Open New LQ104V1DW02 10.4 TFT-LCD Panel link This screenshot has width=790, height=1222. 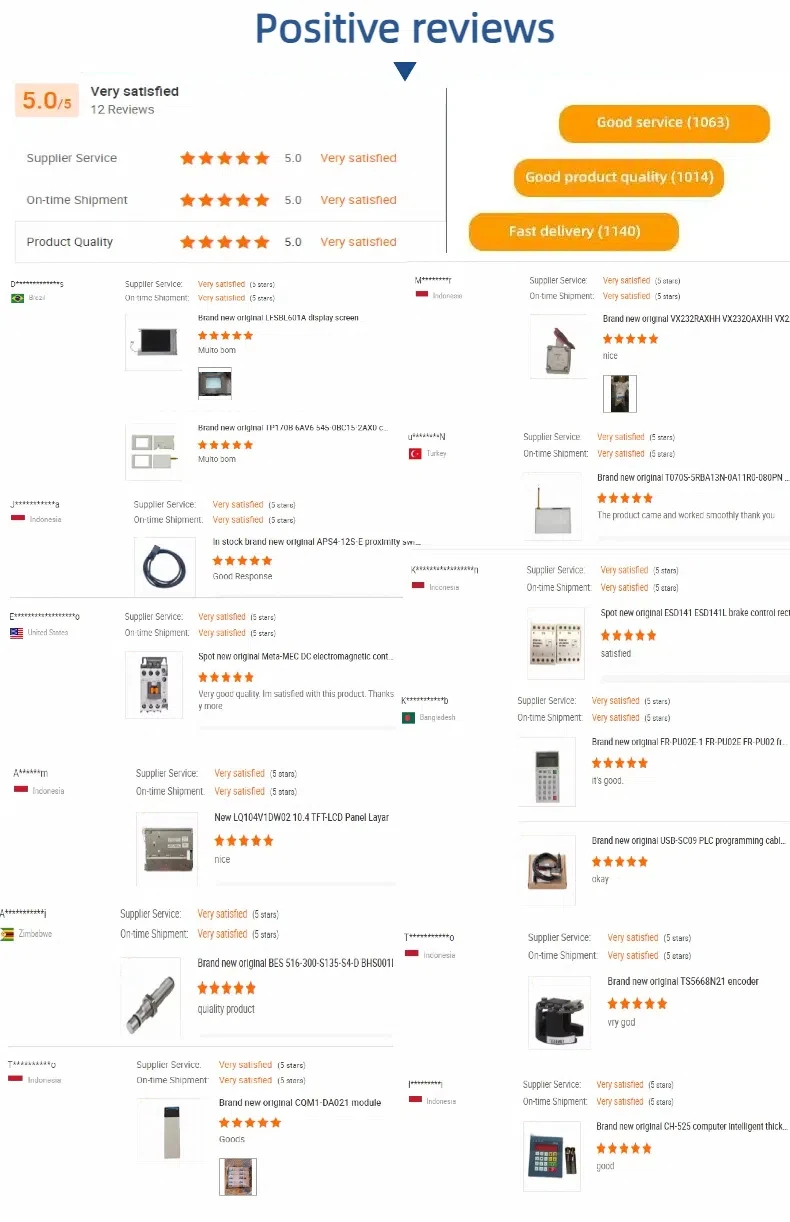point(302,818)
